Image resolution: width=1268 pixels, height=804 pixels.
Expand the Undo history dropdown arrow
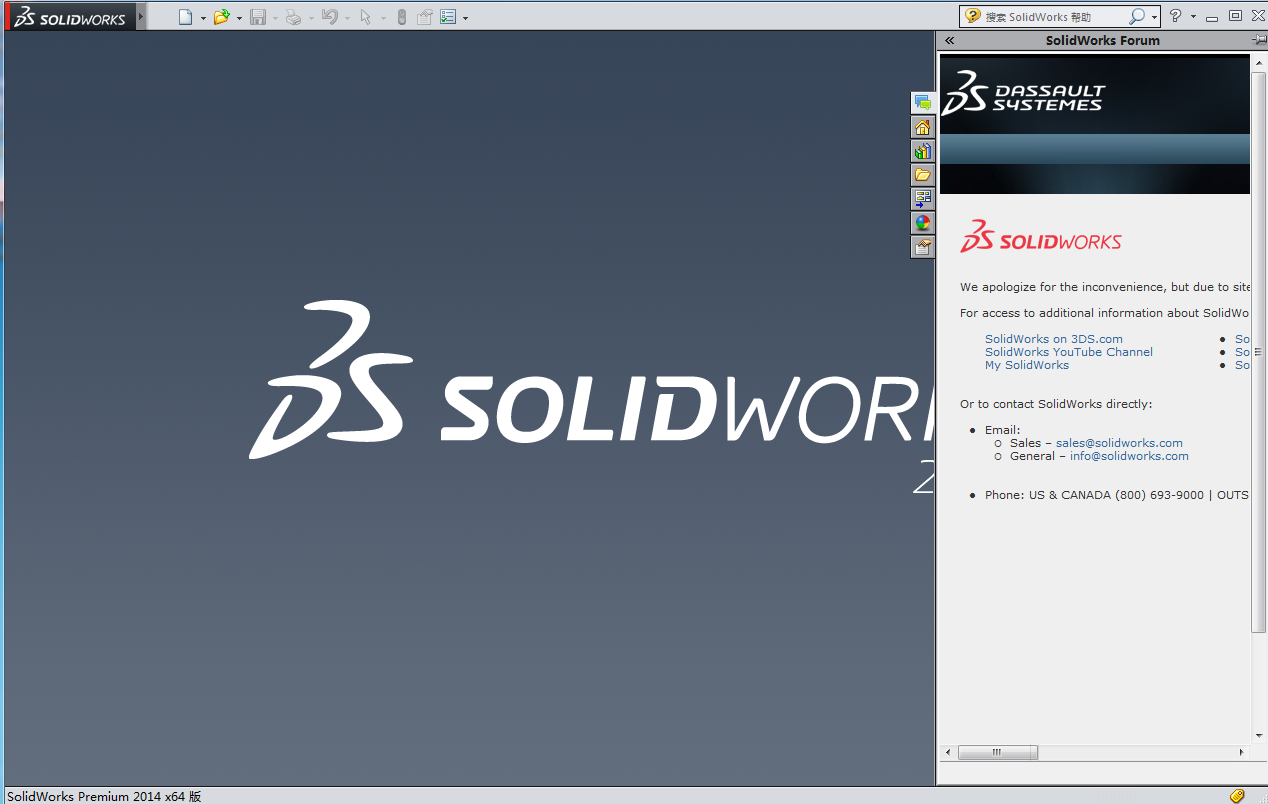pos(347,18)
